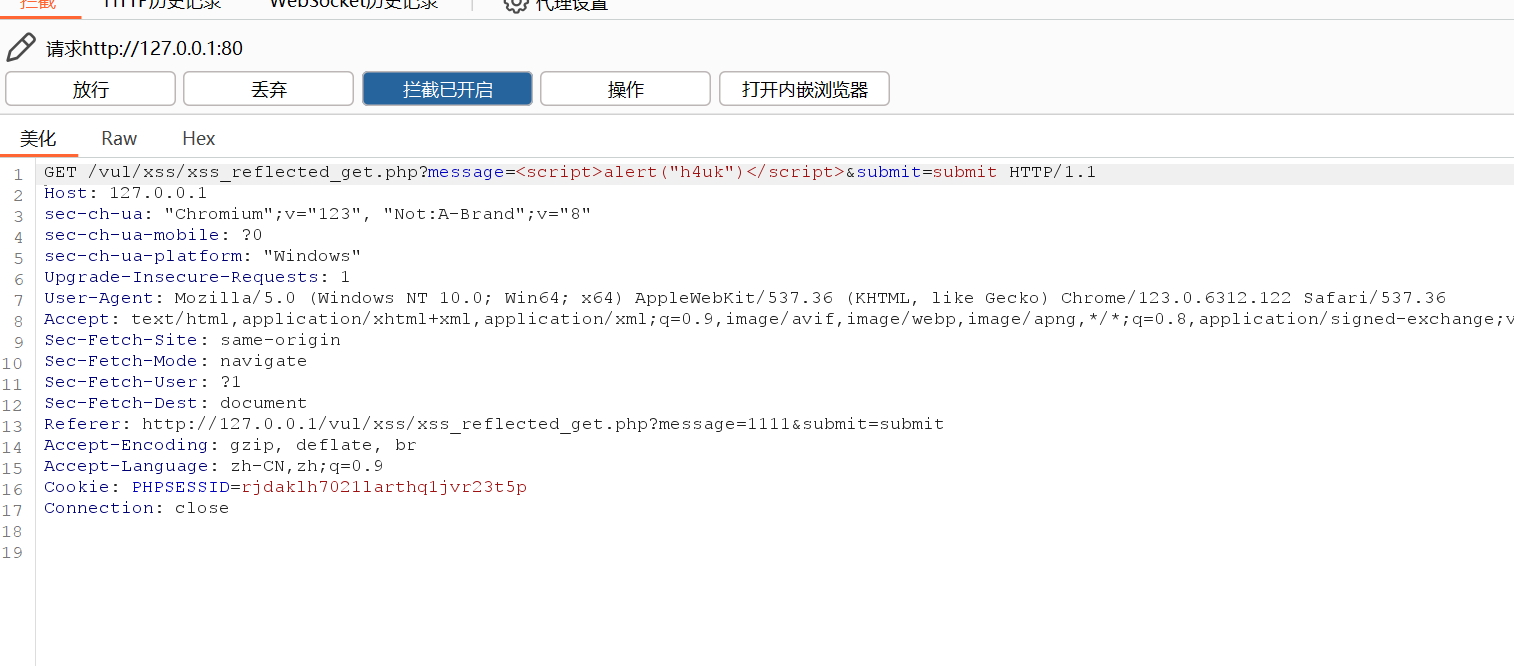Forward the request with 放行 button

[x=90, y=89]
